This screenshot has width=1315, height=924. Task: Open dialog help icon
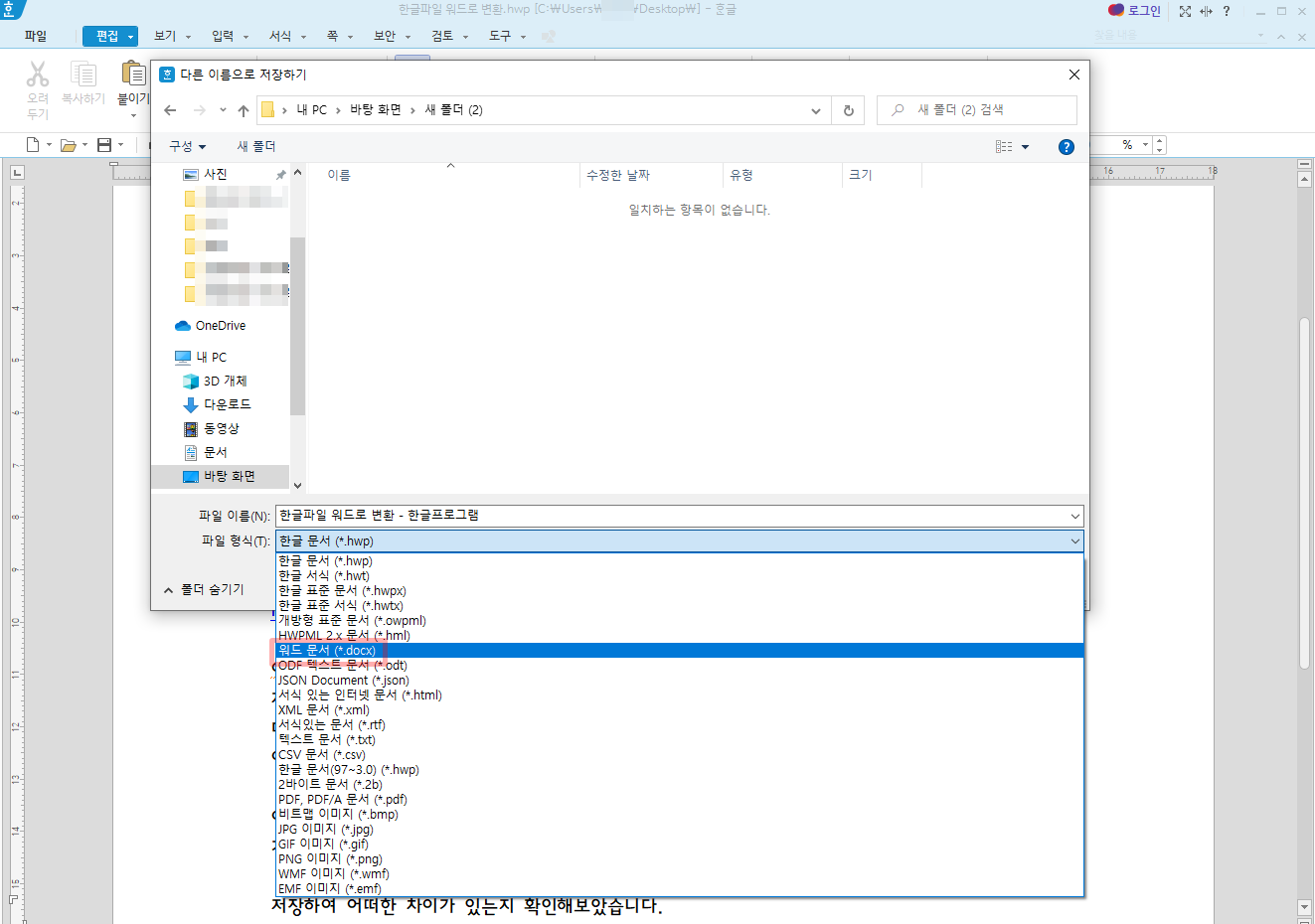1067,147
